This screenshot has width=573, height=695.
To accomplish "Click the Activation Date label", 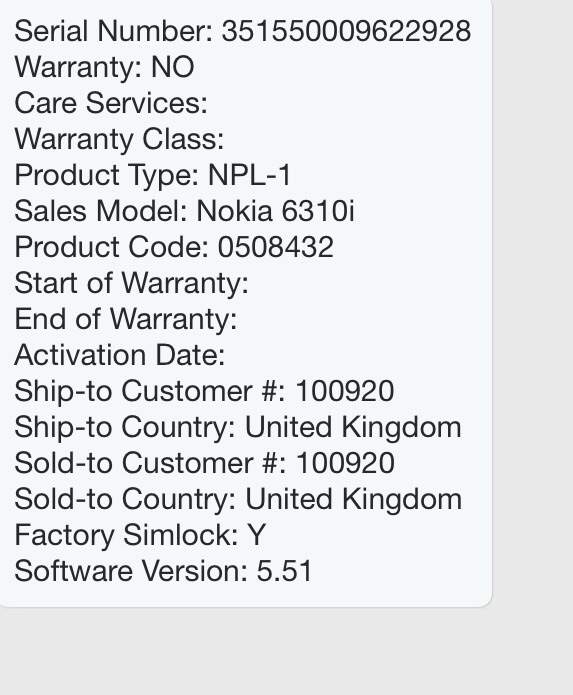I will 120,355.
